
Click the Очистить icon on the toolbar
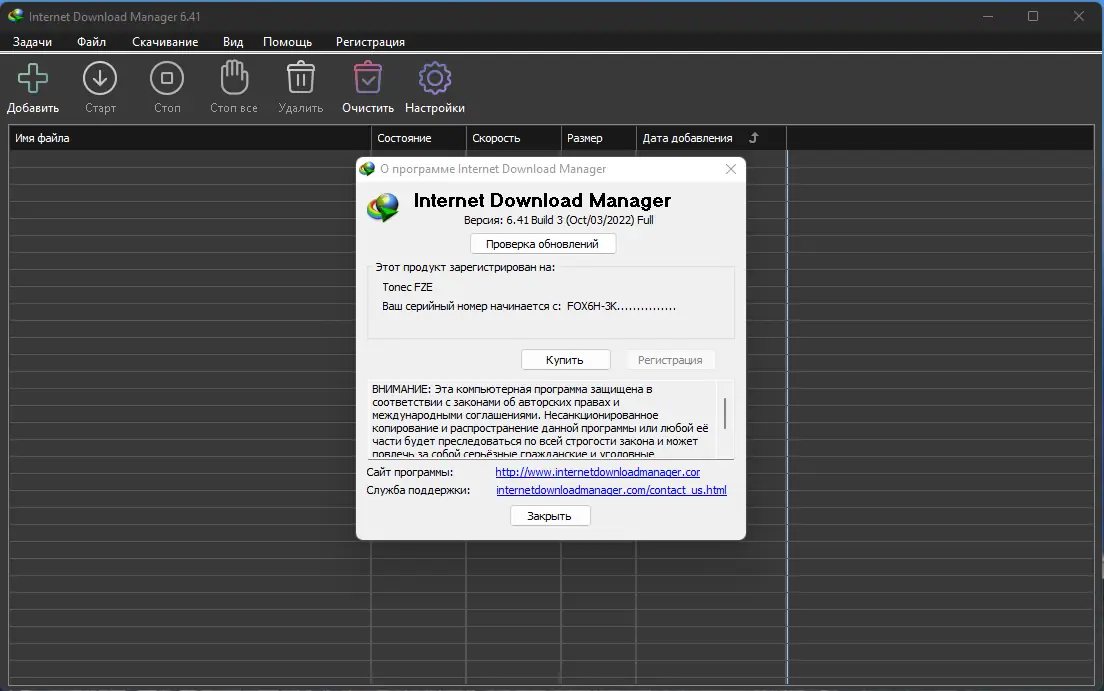tap(367, 77)
